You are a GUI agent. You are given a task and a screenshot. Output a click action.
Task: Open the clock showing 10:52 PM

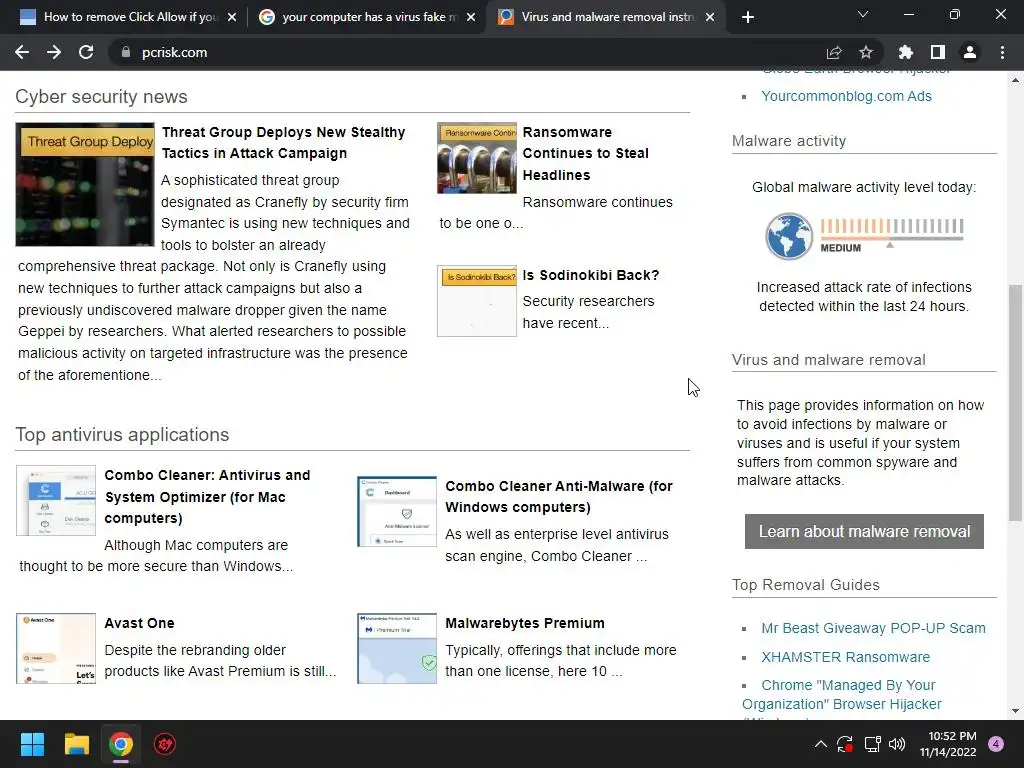[x=948, y=744]
